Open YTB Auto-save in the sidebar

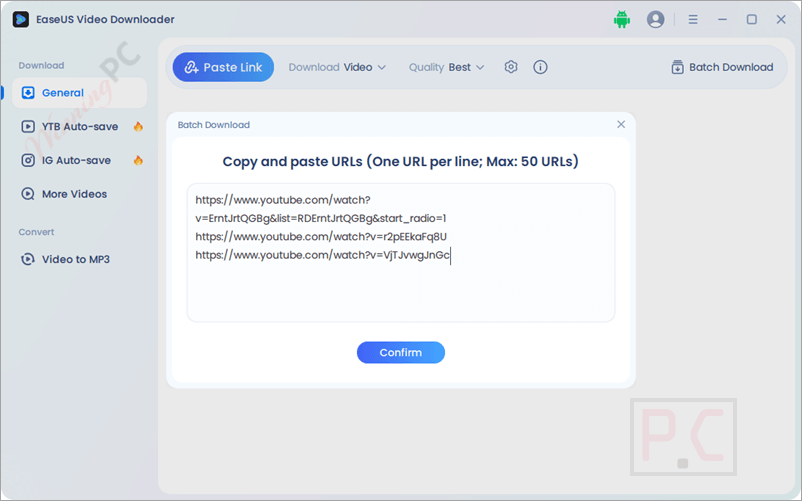tap(79, 126)
